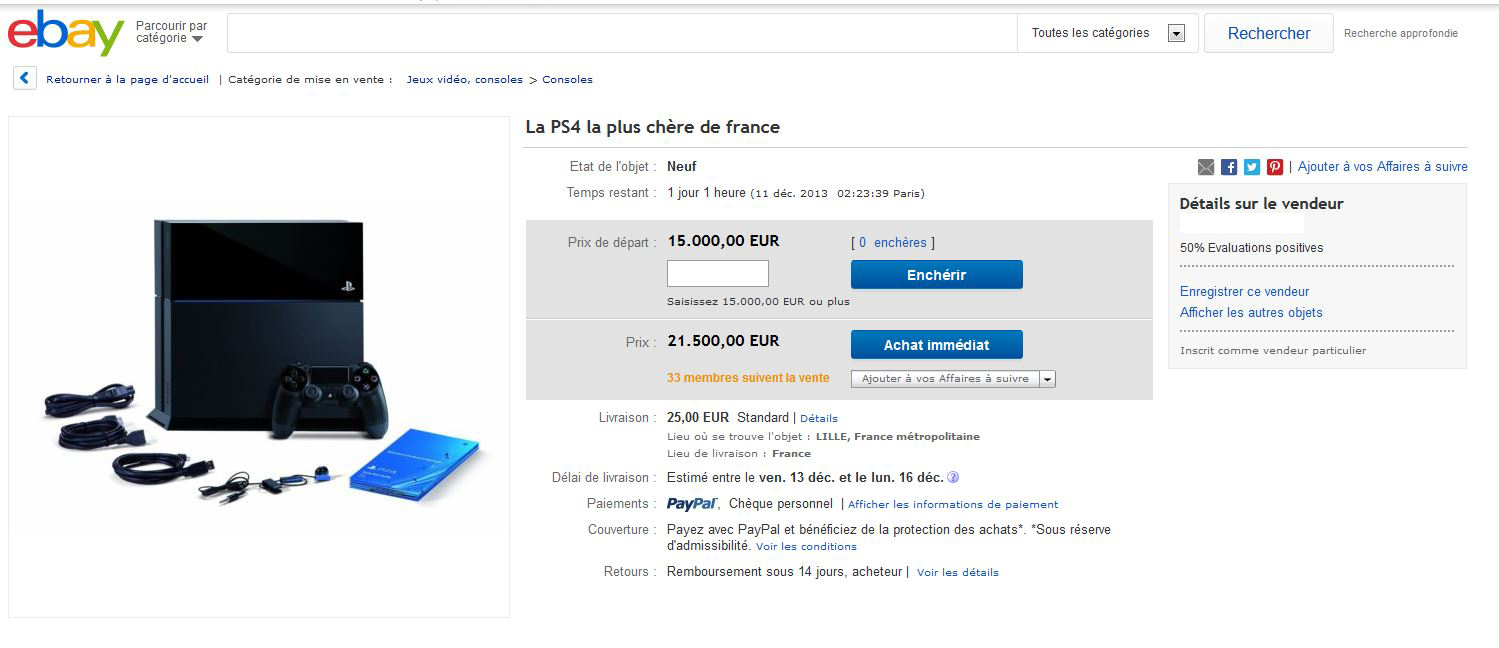Click the back arrow icon
Image resolution: width=1499 pixels, height=648 pixels.
click(25, 79)
